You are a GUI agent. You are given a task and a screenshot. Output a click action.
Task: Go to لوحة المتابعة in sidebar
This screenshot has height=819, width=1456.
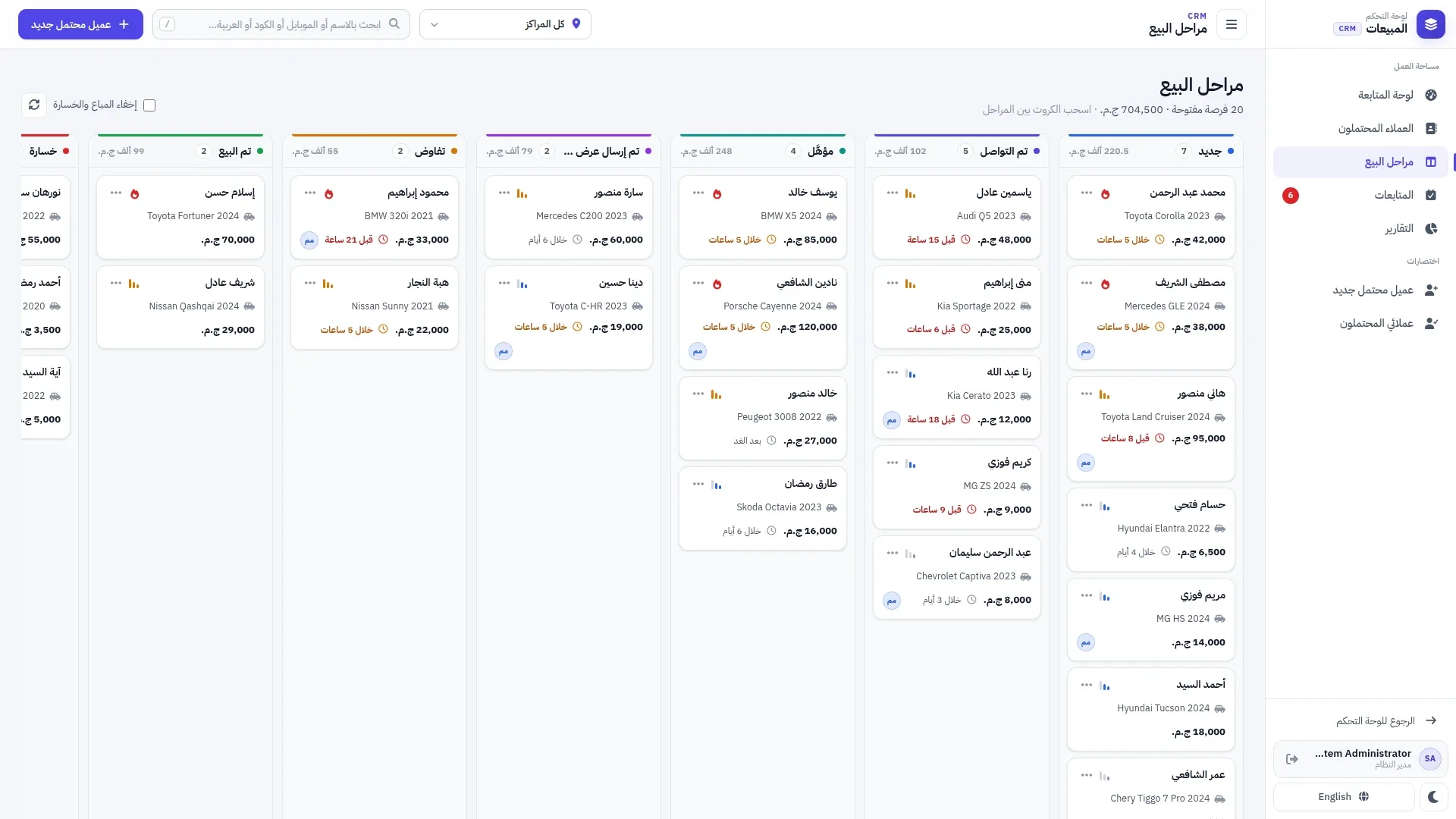pyautogui.click(x=1360, y=95)
